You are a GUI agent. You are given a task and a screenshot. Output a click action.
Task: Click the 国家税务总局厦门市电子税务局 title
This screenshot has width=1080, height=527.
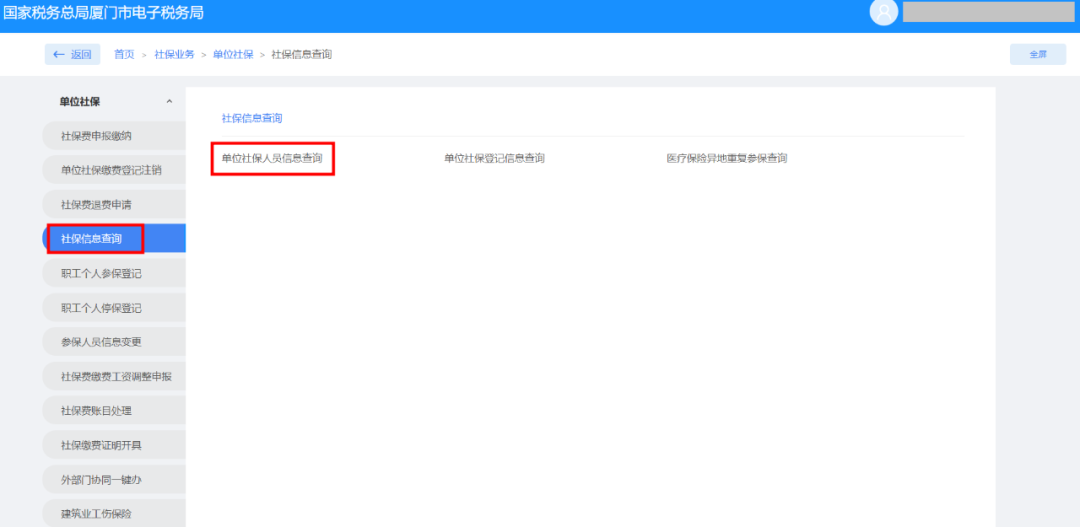pyautogui.click(x=103, y=12)
